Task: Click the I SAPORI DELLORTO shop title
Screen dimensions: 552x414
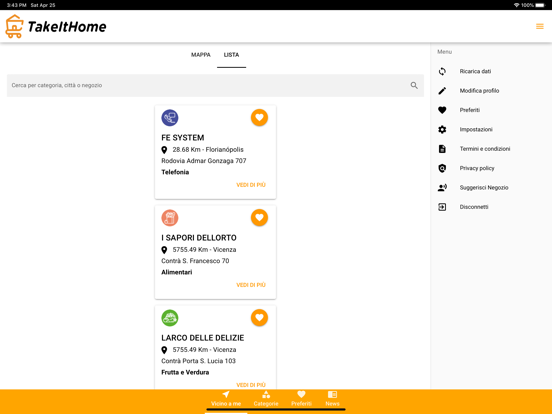Action: 199,238
